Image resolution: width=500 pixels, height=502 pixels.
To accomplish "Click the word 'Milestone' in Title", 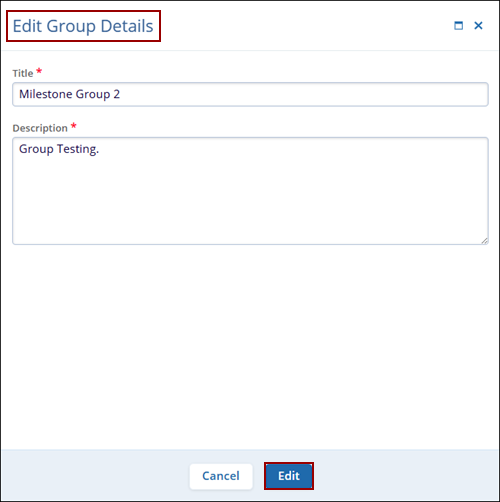I will pos(46,94).
